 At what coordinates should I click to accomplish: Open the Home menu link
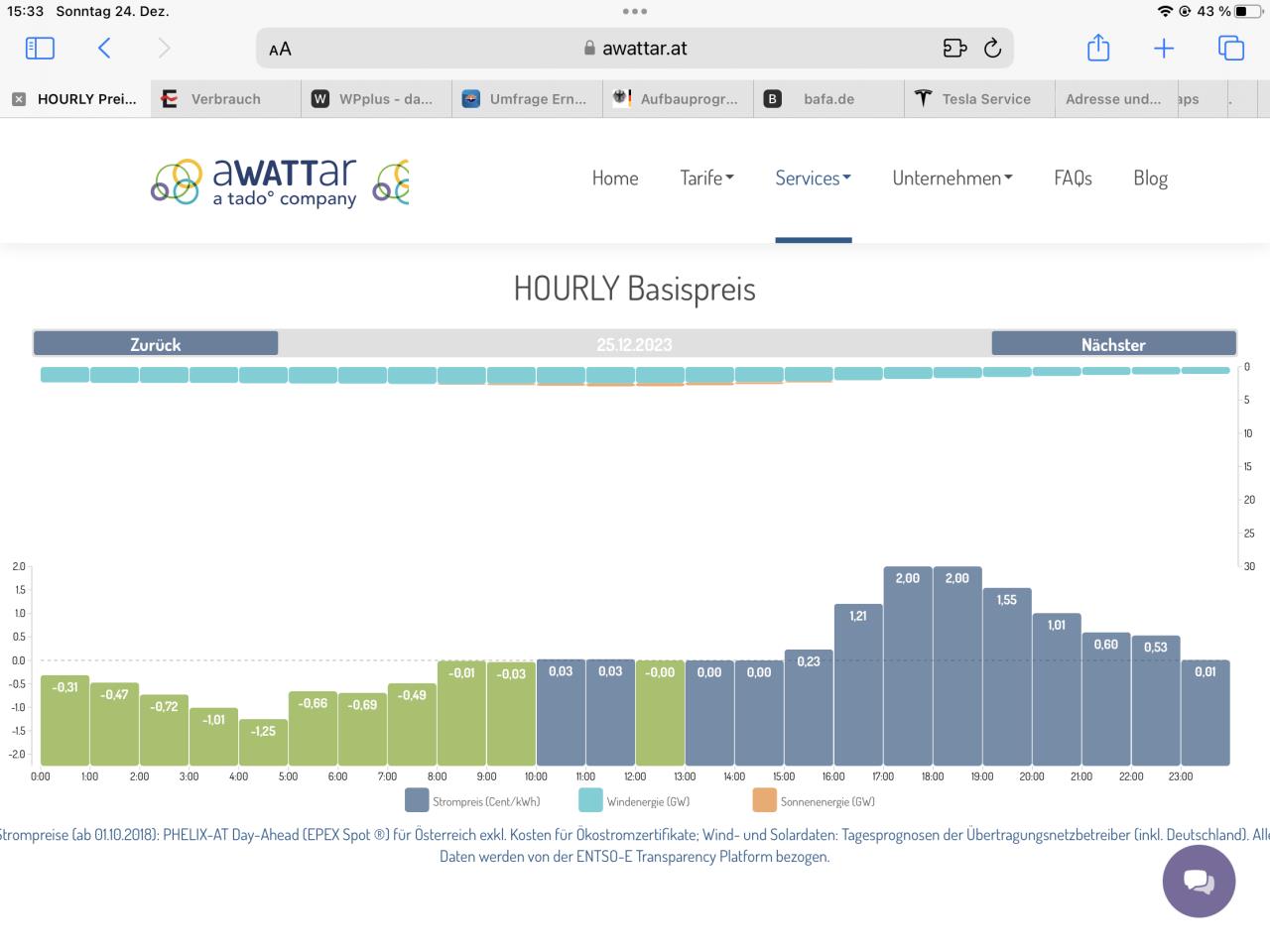615,178
